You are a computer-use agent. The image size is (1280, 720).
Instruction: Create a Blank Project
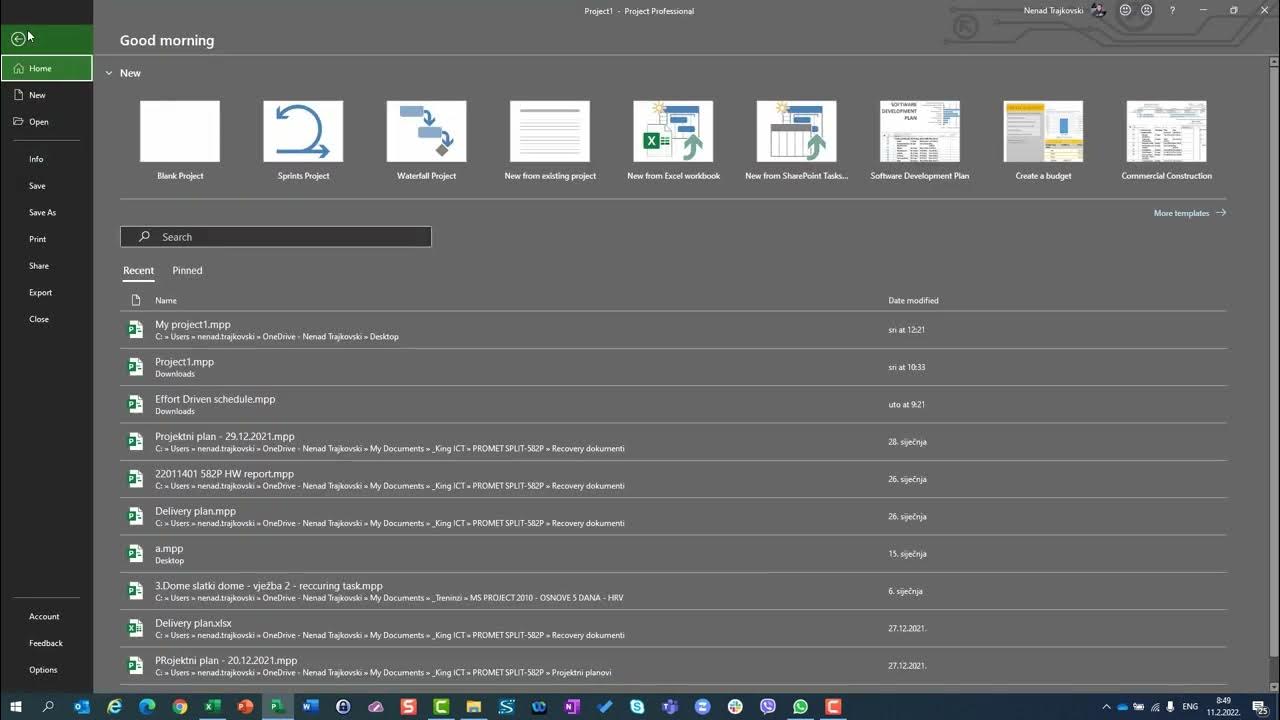[180, 140]
